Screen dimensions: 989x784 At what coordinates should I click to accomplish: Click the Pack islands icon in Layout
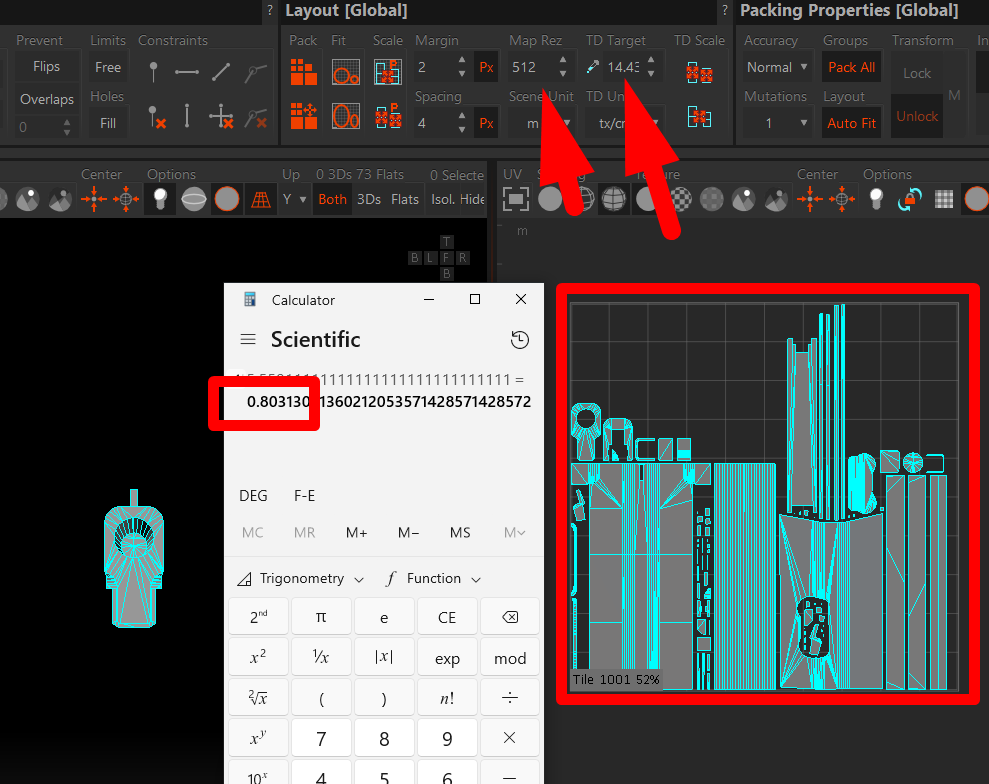click(x=303, y=71)
